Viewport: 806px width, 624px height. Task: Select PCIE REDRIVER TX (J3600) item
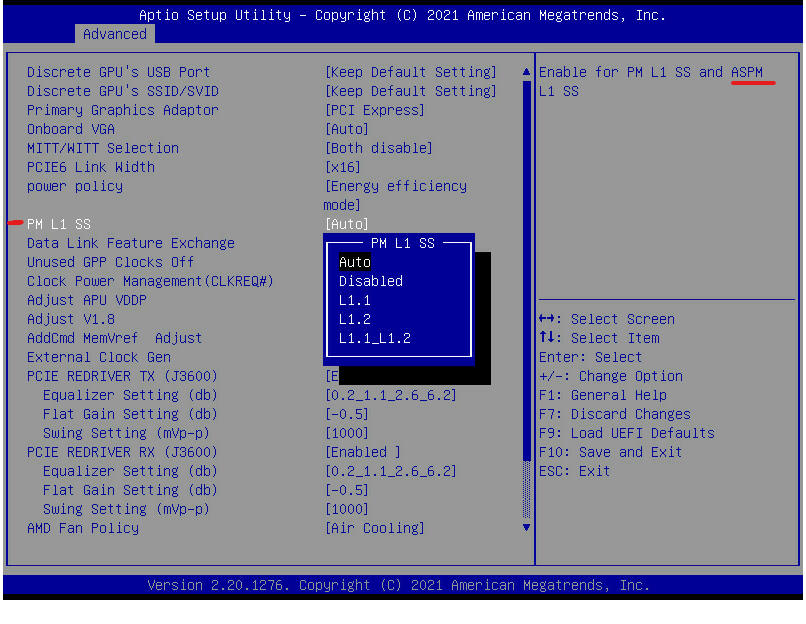[x=122, y=376]
